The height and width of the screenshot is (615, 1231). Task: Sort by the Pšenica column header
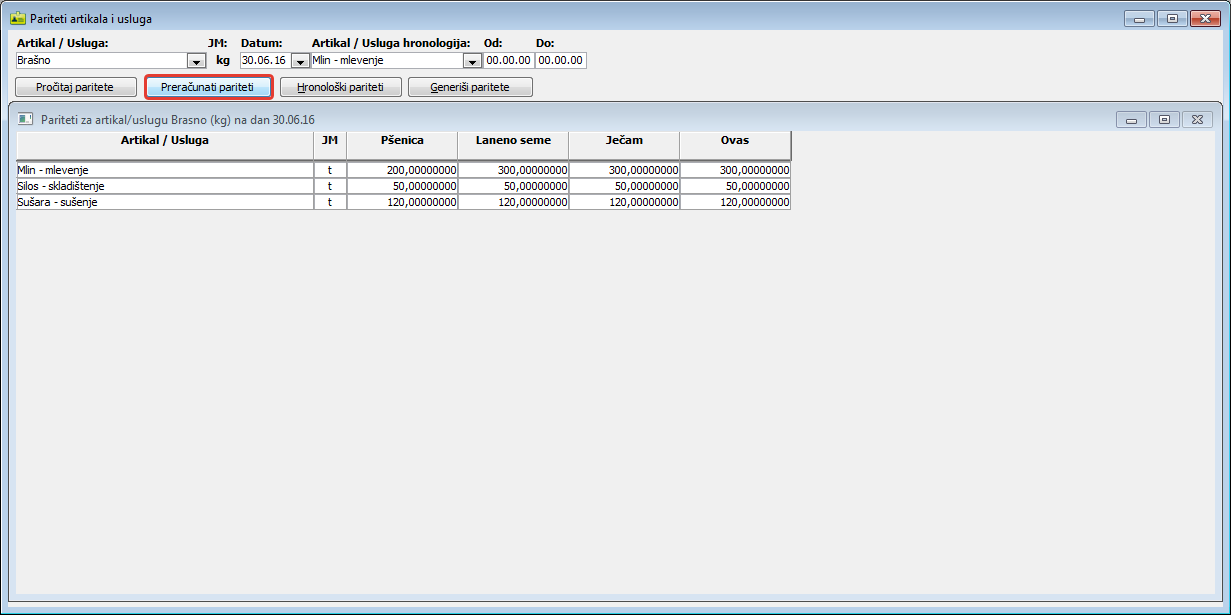(402, 141)
